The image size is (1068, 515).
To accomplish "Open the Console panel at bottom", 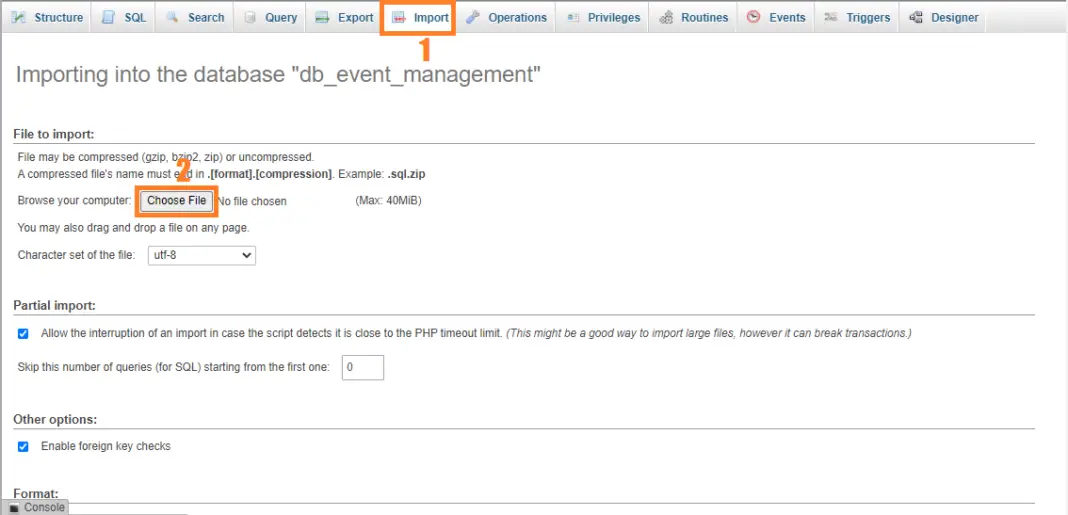I will (37, 507).
